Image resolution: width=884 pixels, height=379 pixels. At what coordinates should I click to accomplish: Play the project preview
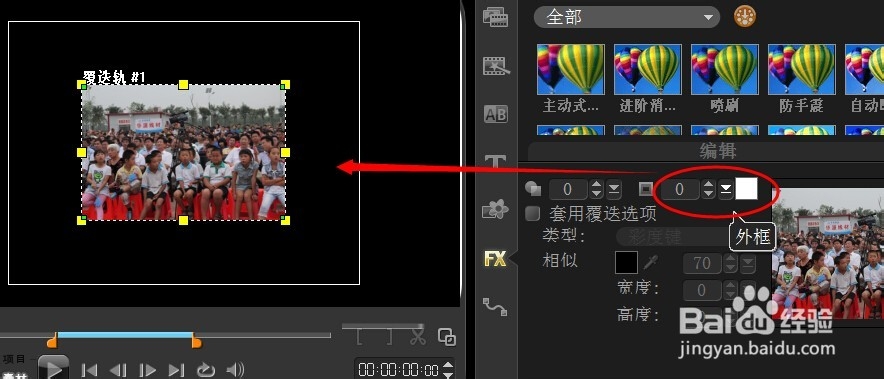tap(54, 368)
